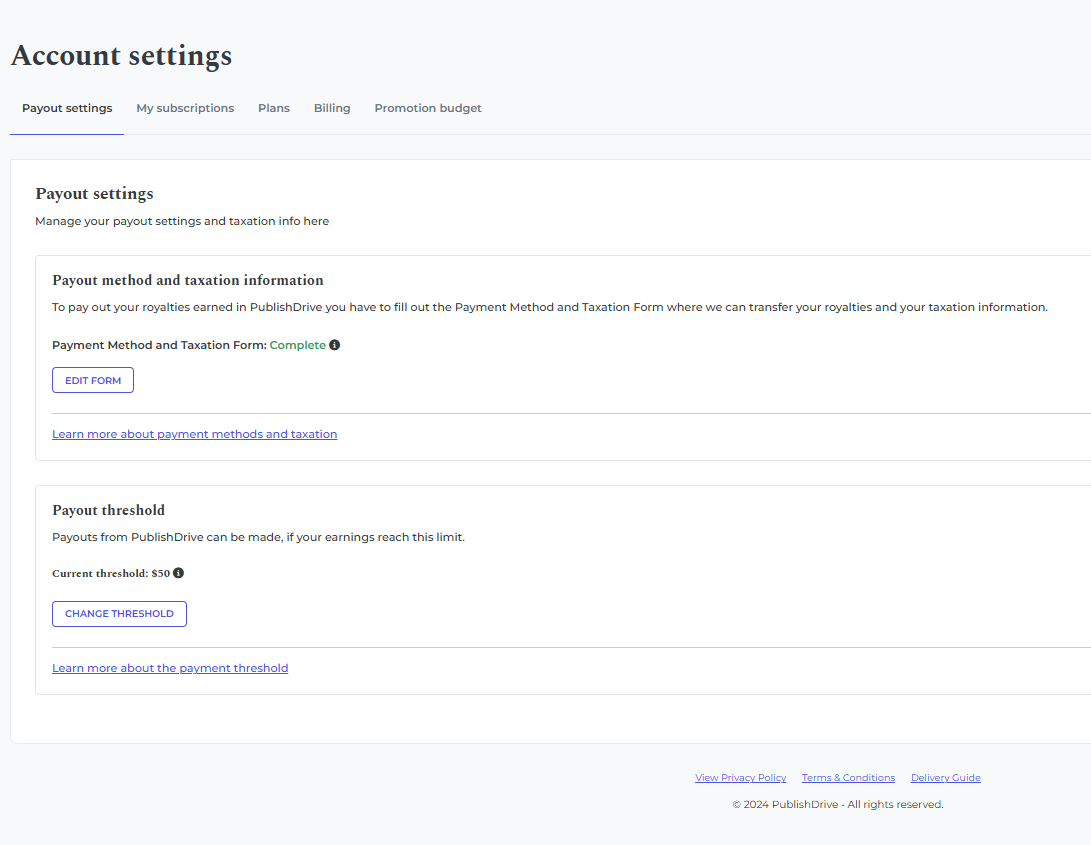This screenshot has width=1091, height=845.
Task: Open the View Privacy Policy link
Action: [x=740, y=778]
